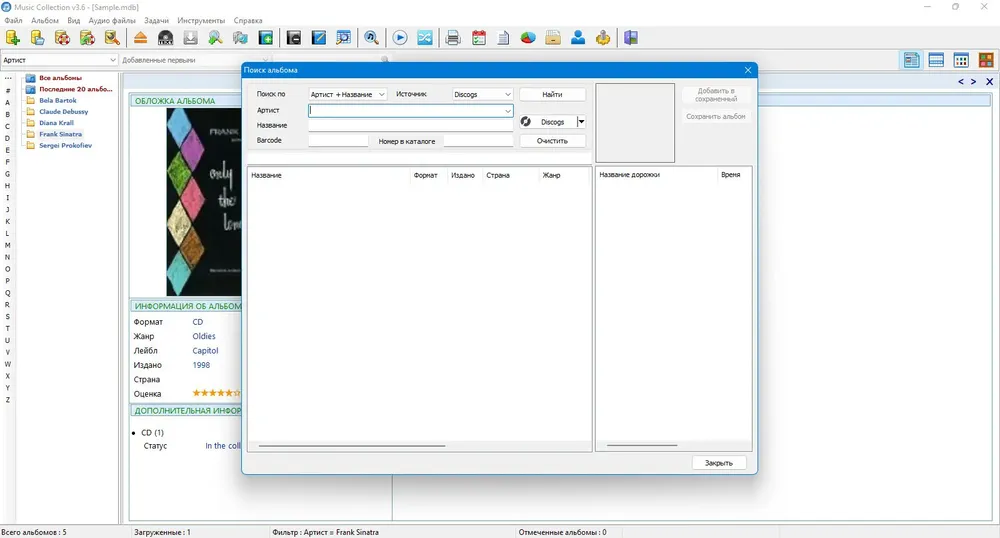
Task: Click the blue person user icon
Action: click(578, 38)
